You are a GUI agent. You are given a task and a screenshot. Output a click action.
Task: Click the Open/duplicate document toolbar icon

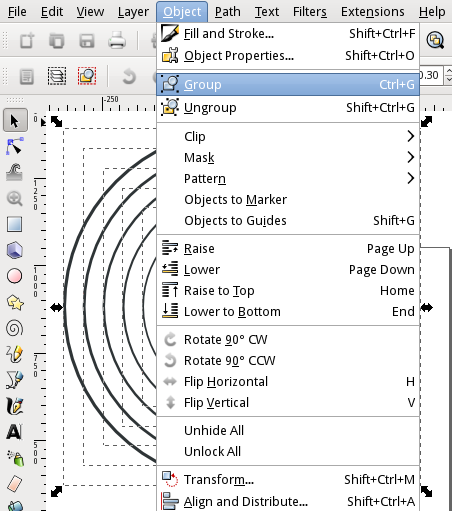(x=57, y=41)
